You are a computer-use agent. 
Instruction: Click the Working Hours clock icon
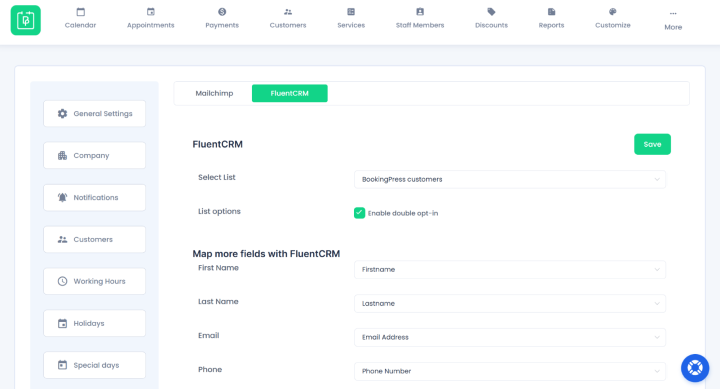62,281
